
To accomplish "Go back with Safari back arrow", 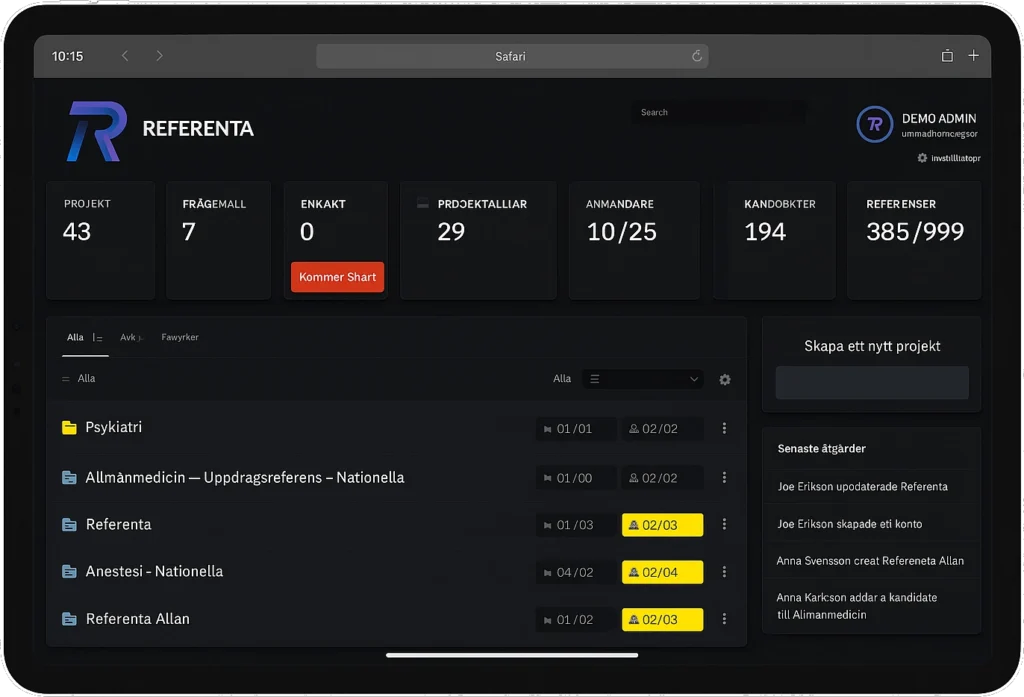I will click(125, 56).
